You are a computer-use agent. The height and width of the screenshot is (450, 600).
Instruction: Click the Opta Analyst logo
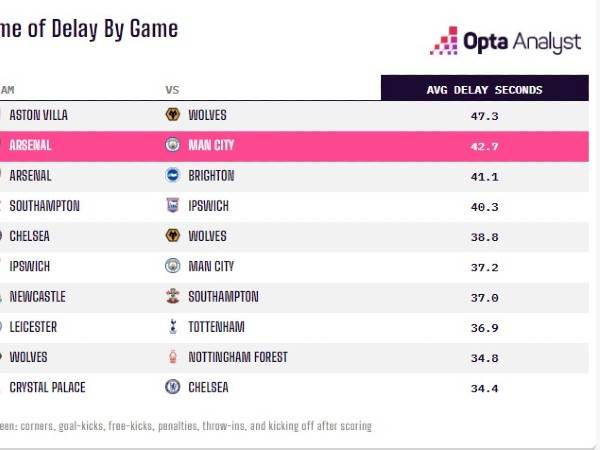click(505, 42)
